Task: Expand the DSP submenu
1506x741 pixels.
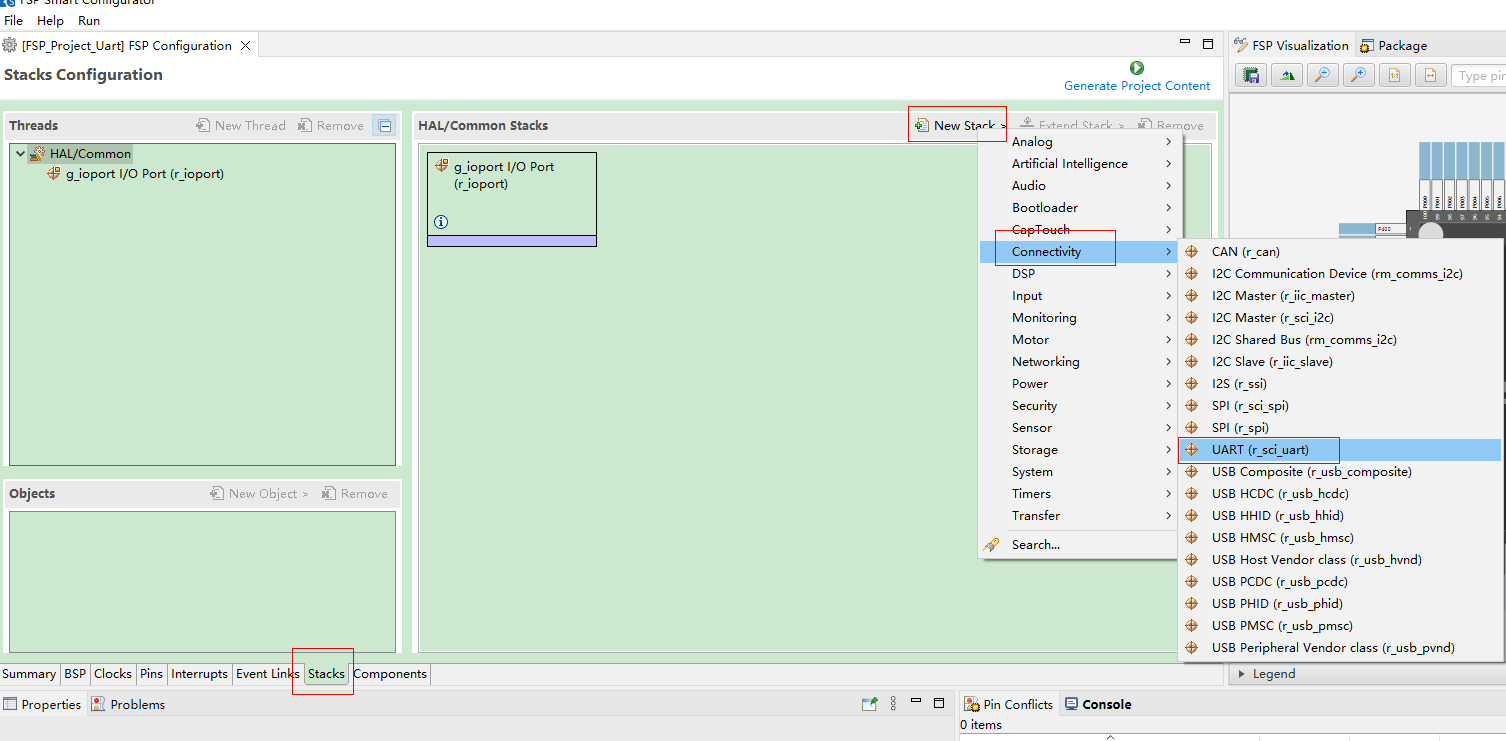Action: point(1080,274)
